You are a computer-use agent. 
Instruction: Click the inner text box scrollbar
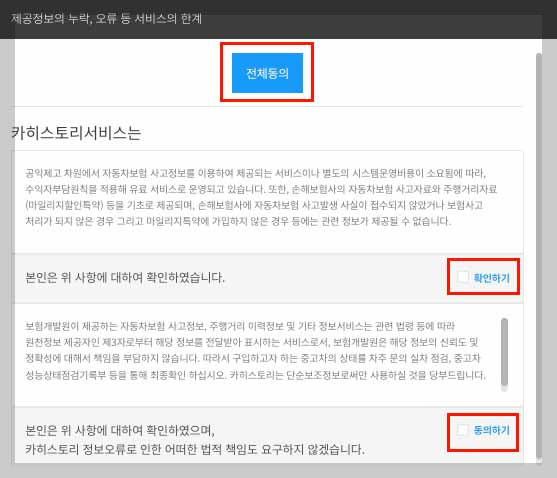pyautogui.click(x=504, y=352)
